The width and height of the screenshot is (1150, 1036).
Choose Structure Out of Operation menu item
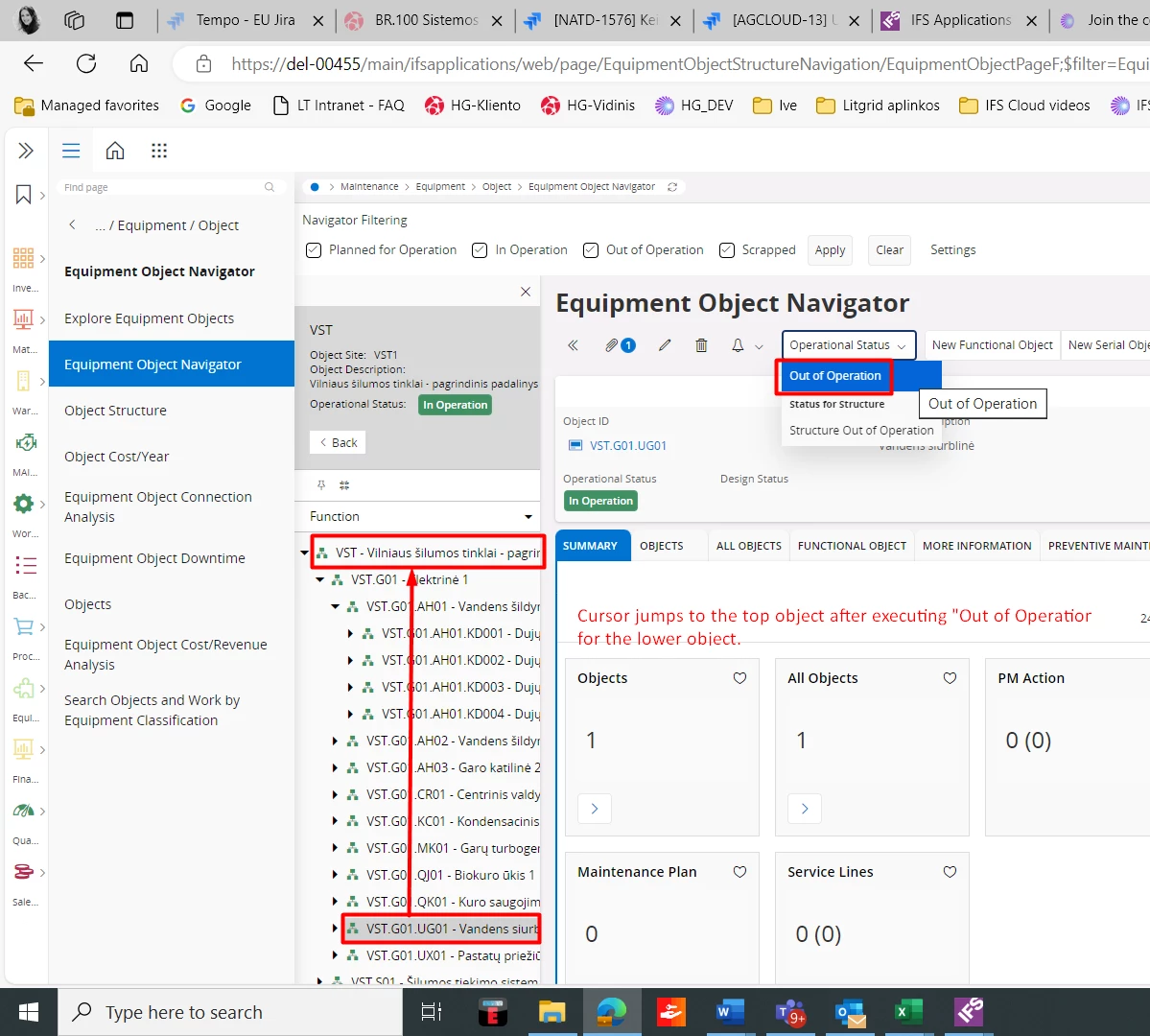(861, 431)
